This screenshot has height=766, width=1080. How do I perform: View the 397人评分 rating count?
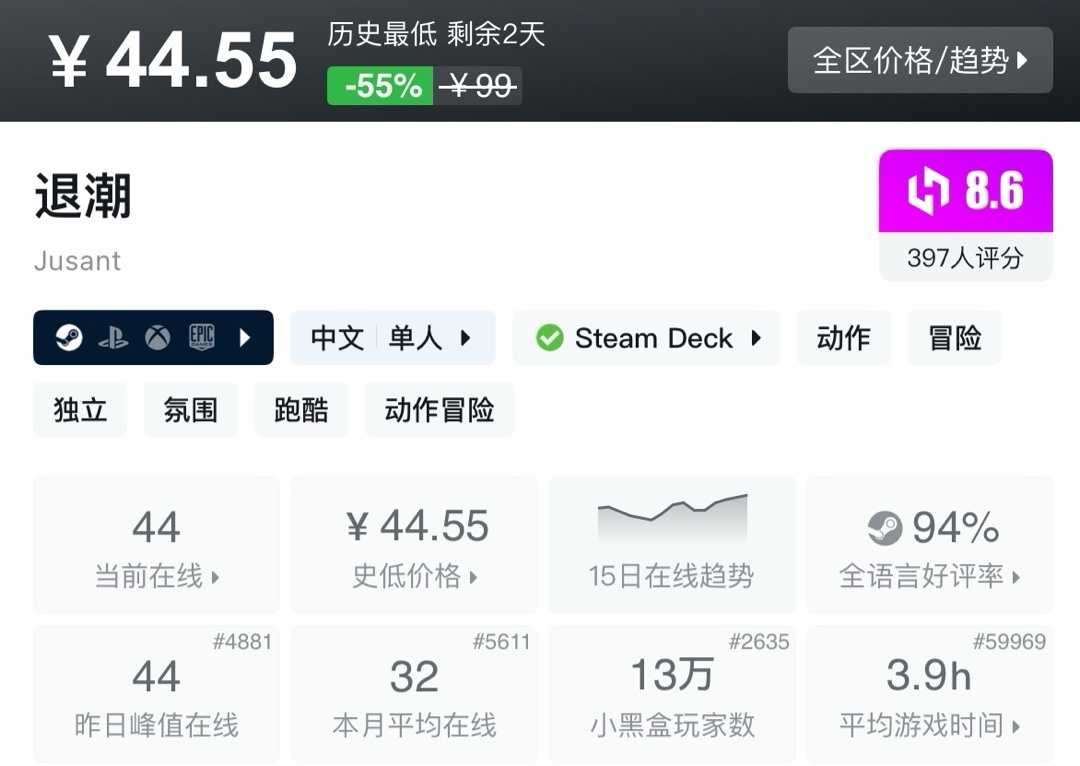(965, 258)
